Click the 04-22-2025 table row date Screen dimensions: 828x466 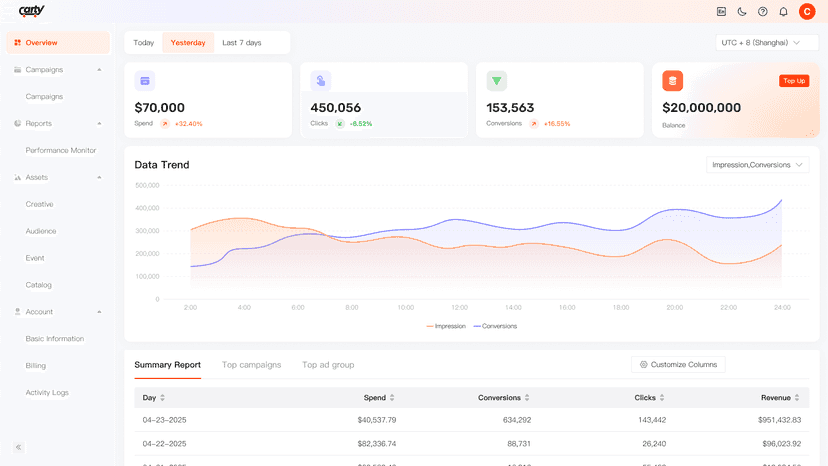pos(164,444)
